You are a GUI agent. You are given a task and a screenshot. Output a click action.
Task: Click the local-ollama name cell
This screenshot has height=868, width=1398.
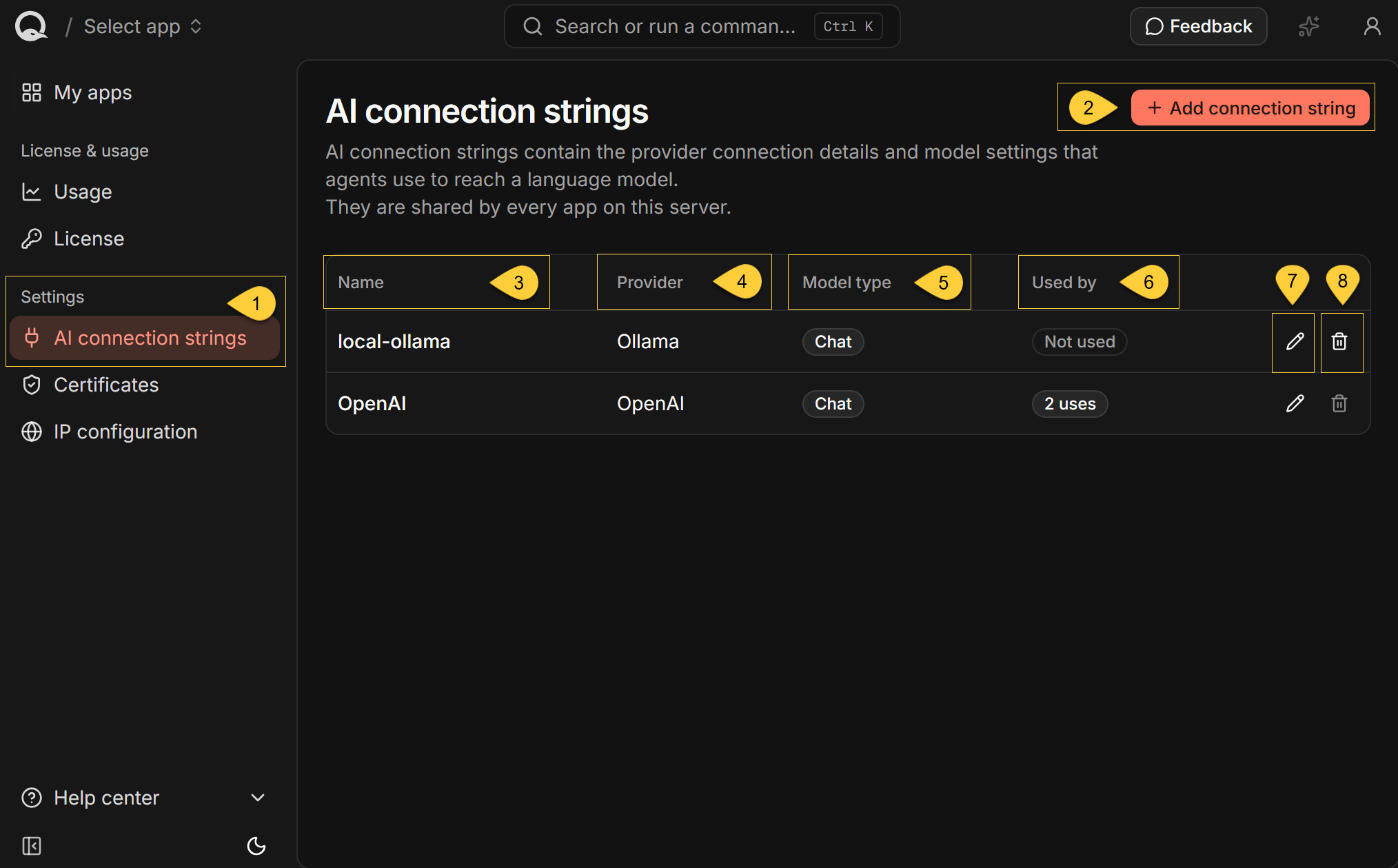394,341
